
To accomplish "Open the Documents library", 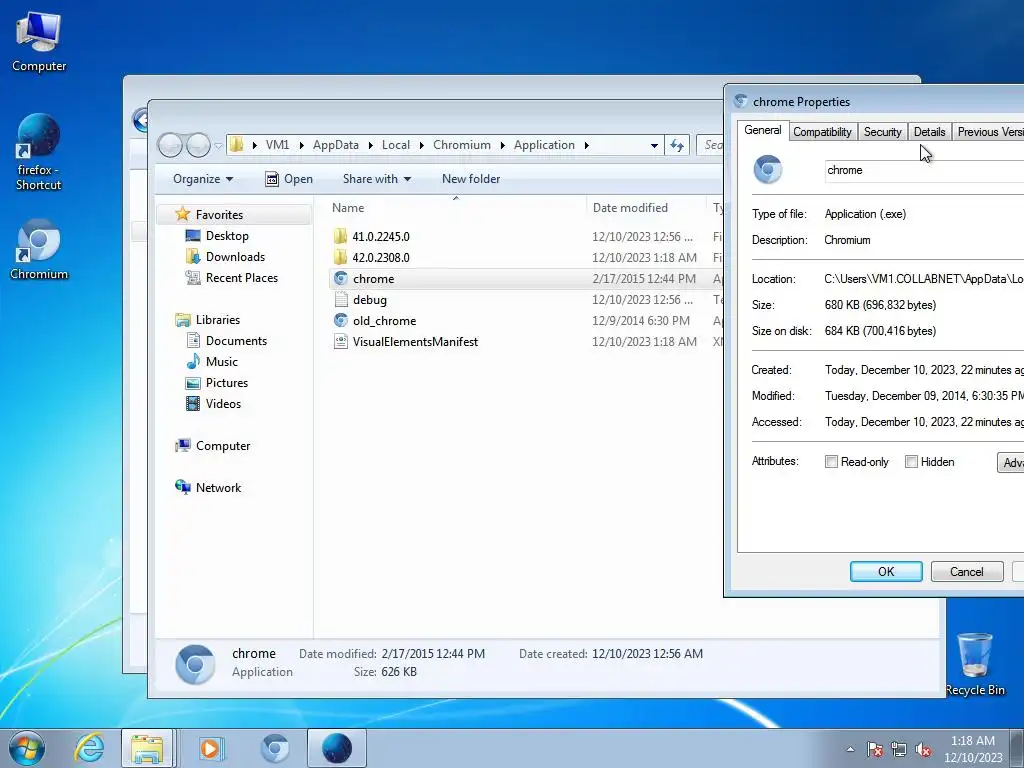I will click(x=236, y=341).
